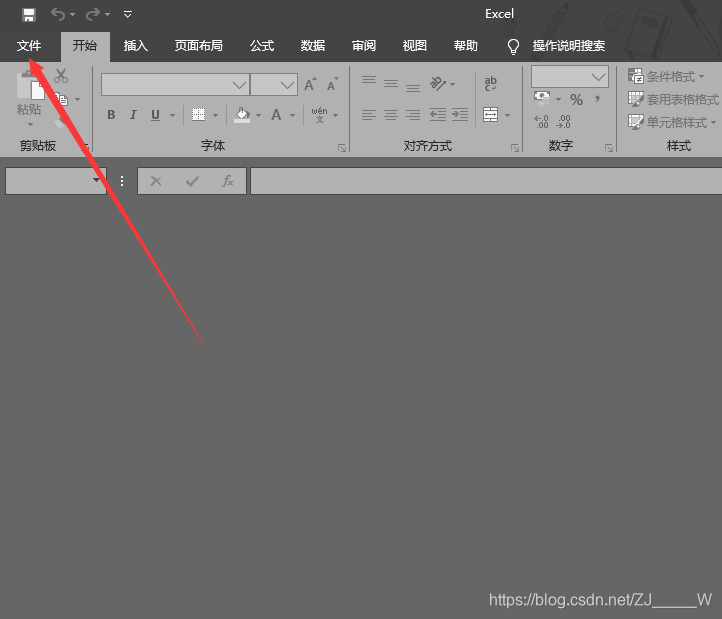
Task: Expand the Copy options dropdown arrow
Action: pyautogui.click(x=77, y=99)
